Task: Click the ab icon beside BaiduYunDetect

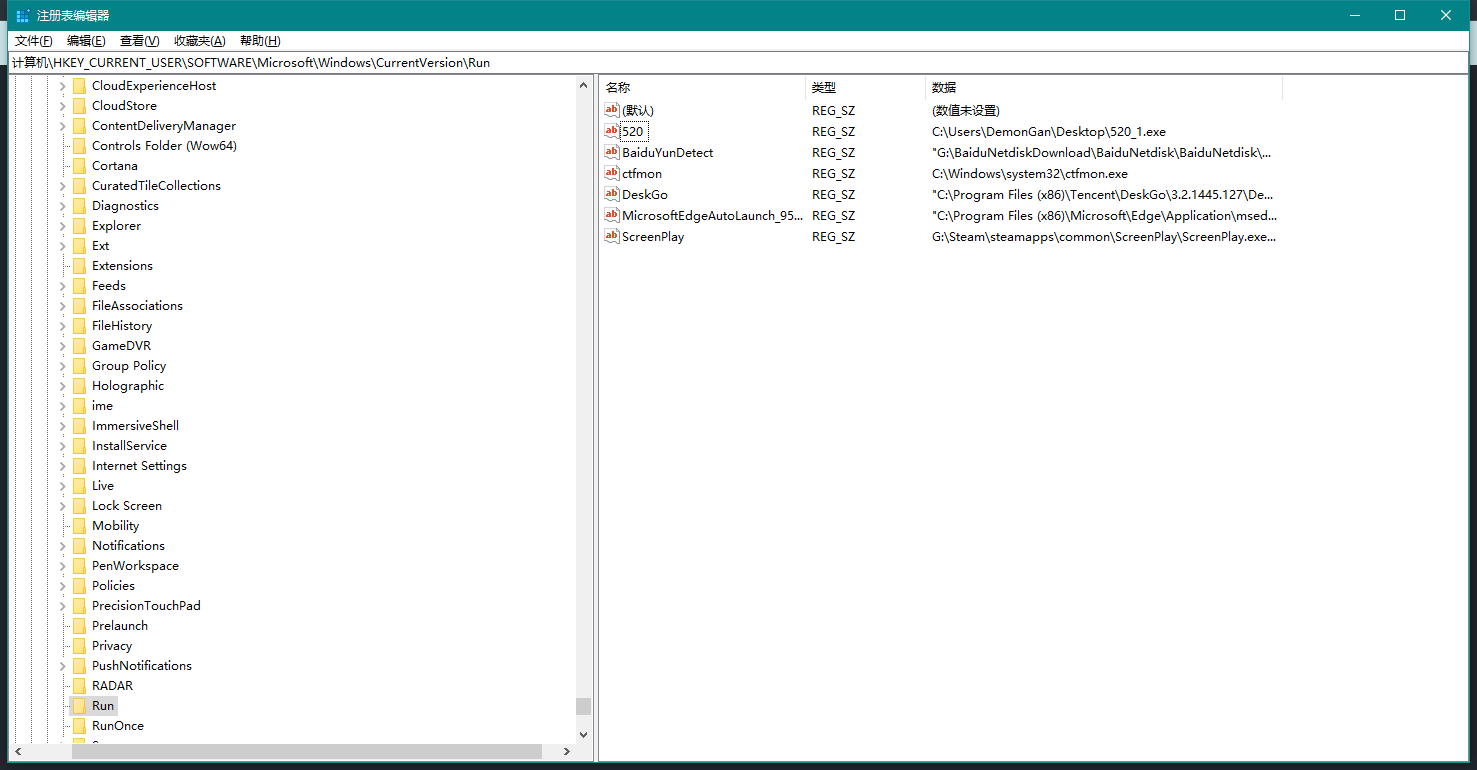Action: pyautogui.click(x=612, y=152)
